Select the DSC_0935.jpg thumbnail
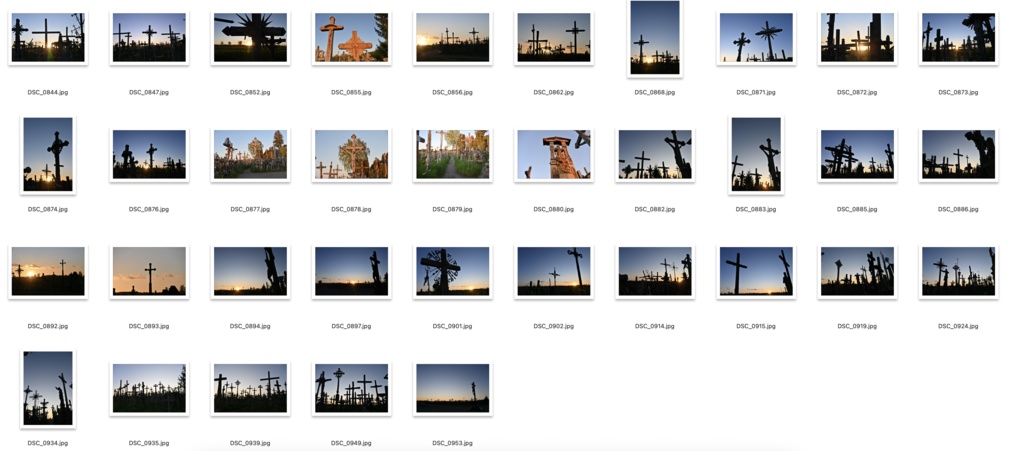The height and width of the screenshot is (451, 1024). pos(149,388)
